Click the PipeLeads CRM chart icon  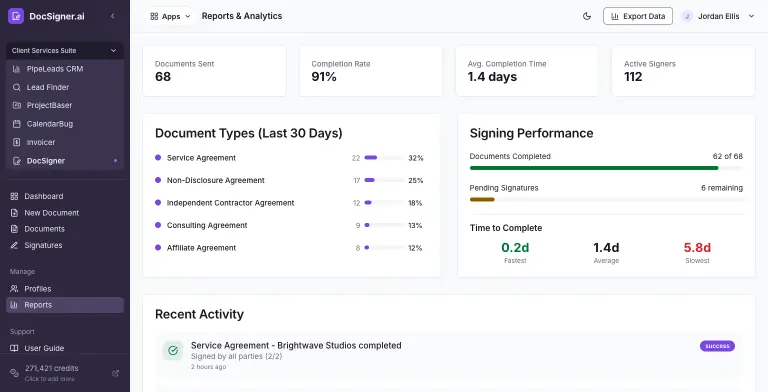(16, 69)
